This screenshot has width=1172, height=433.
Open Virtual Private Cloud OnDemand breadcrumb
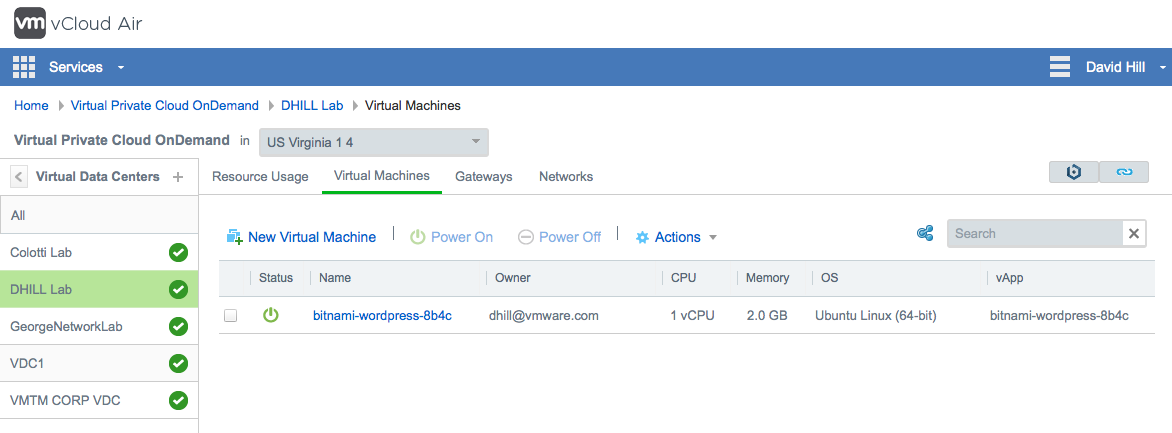(x=164, y=105)
